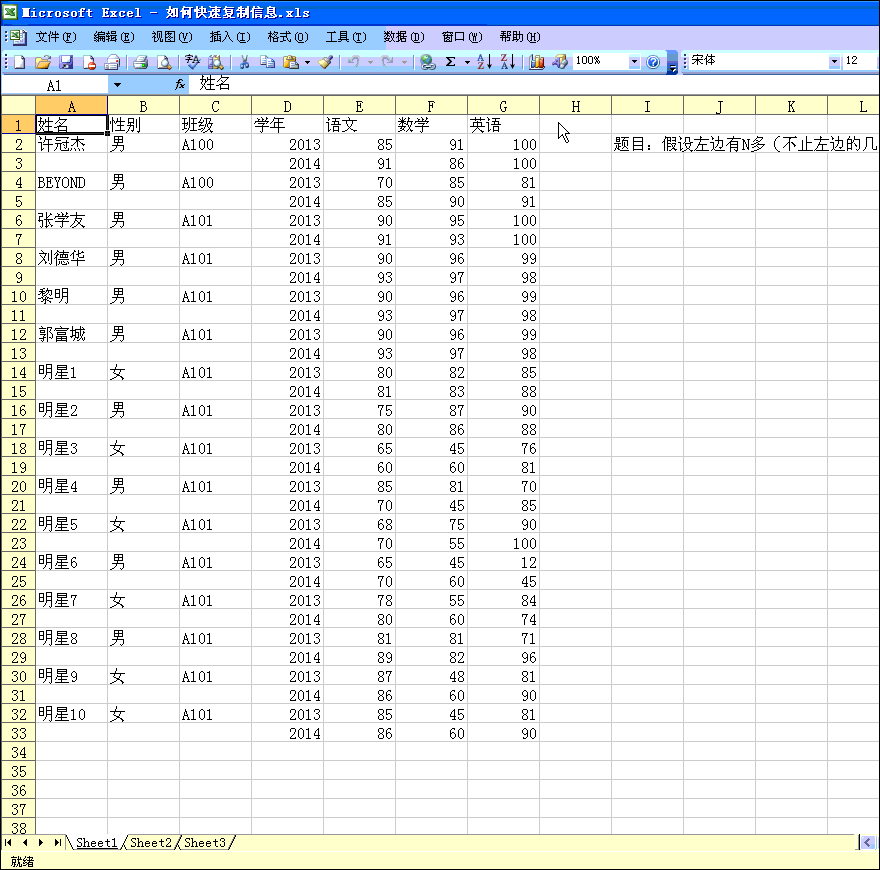
Task: Switch to the Sheet3 tab
Action: 205,843
